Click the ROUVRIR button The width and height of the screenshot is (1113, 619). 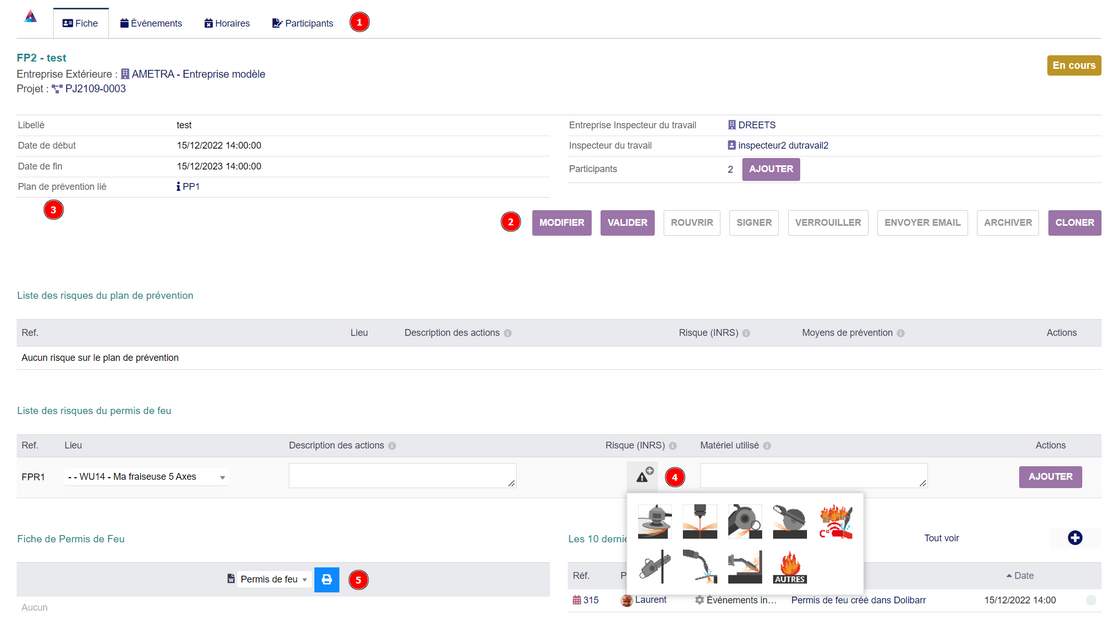(x=692, y=223)
